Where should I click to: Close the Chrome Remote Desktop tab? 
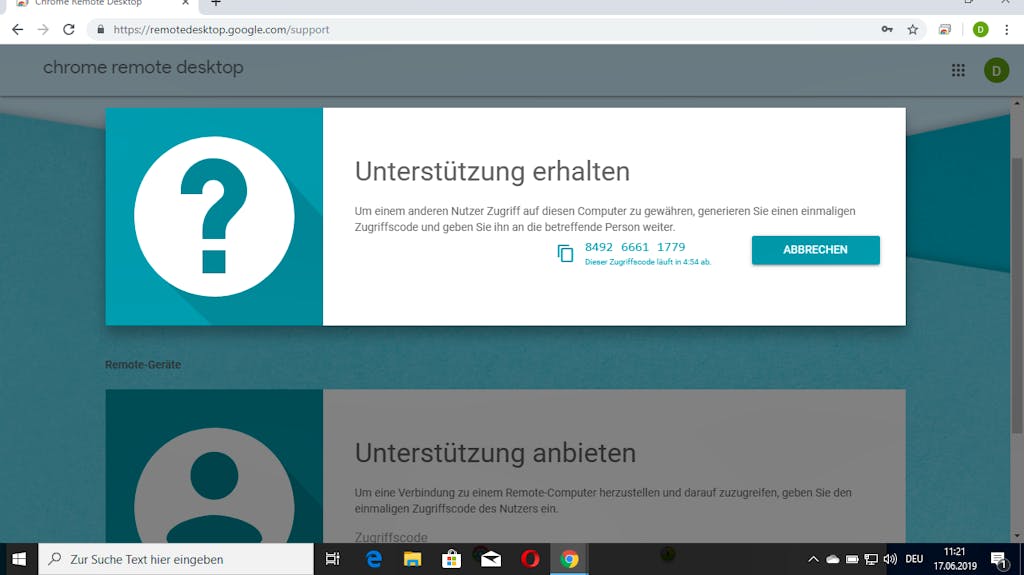[x=185, y=3]
